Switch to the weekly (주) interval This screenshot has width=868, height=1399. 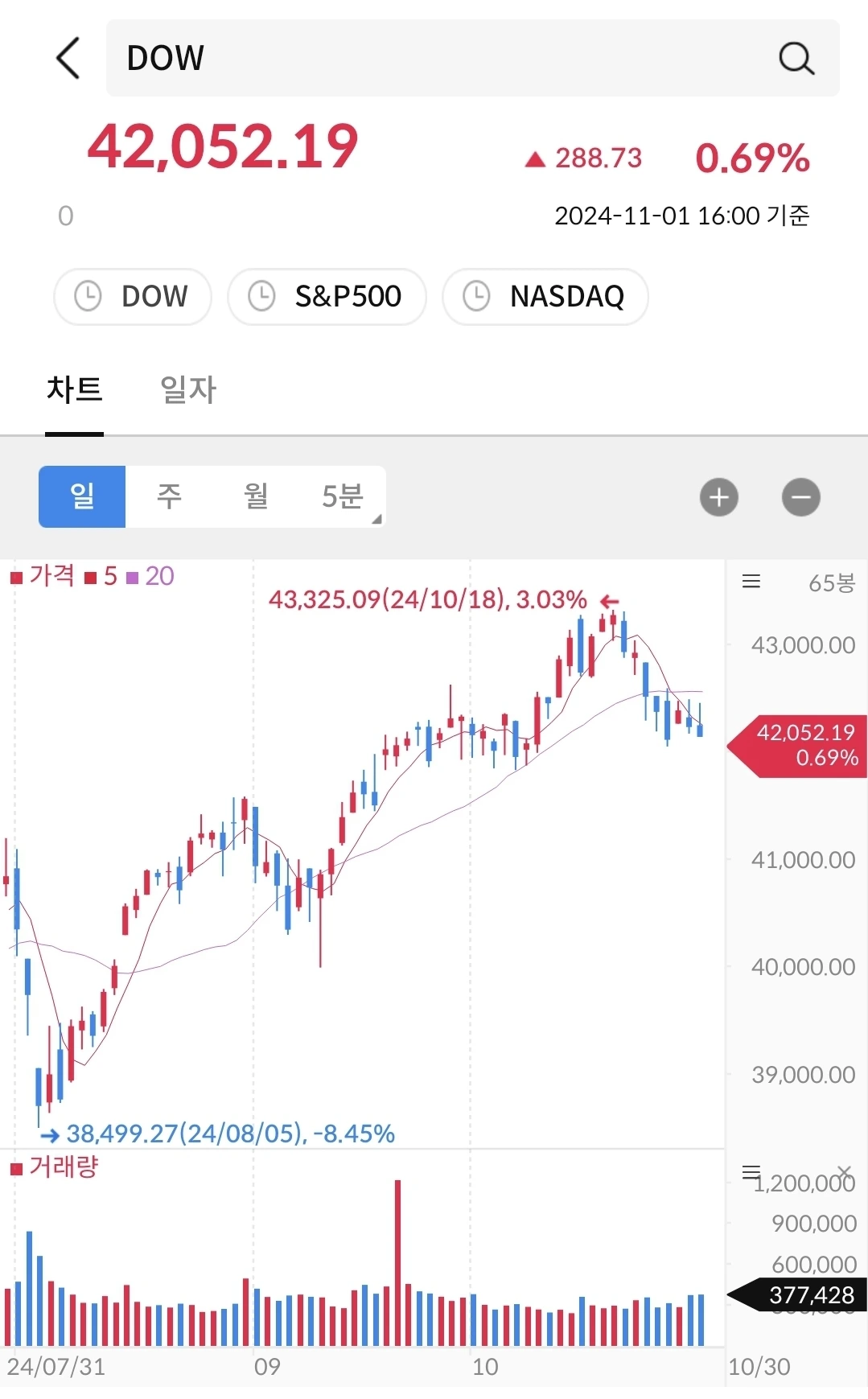169,496
